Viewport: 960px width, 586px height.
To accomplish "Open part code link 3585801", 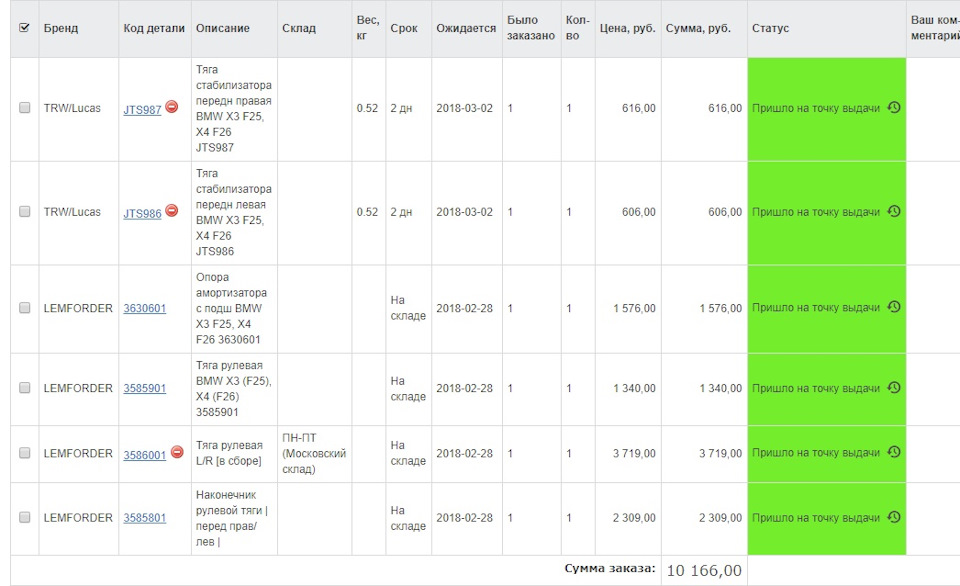I will 144,518.
